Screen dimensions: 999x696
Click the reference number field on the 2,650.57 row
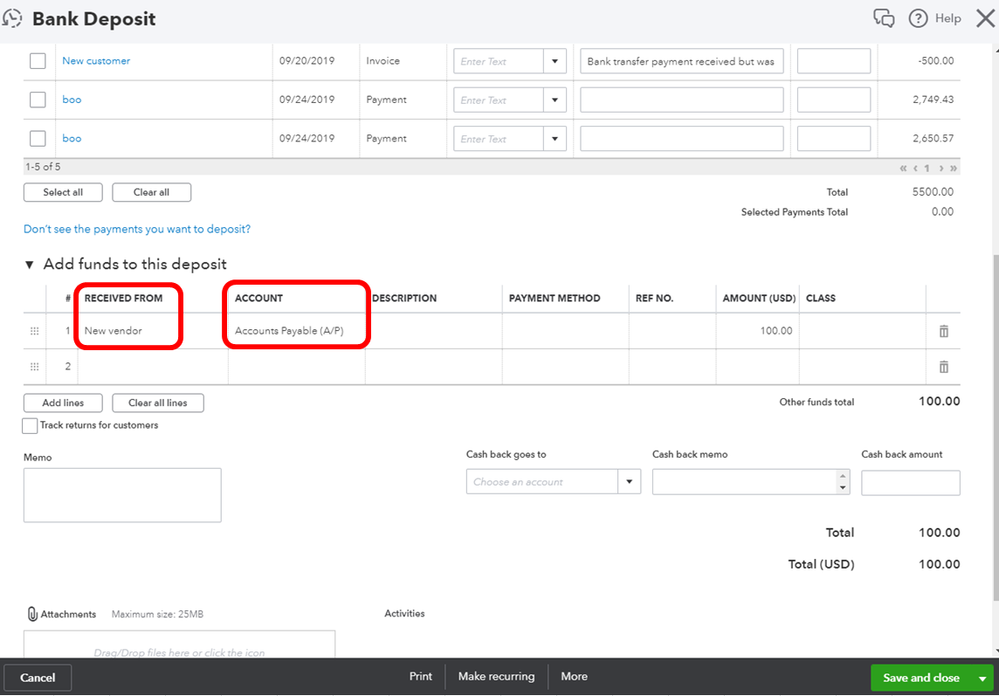click(834, 139)
